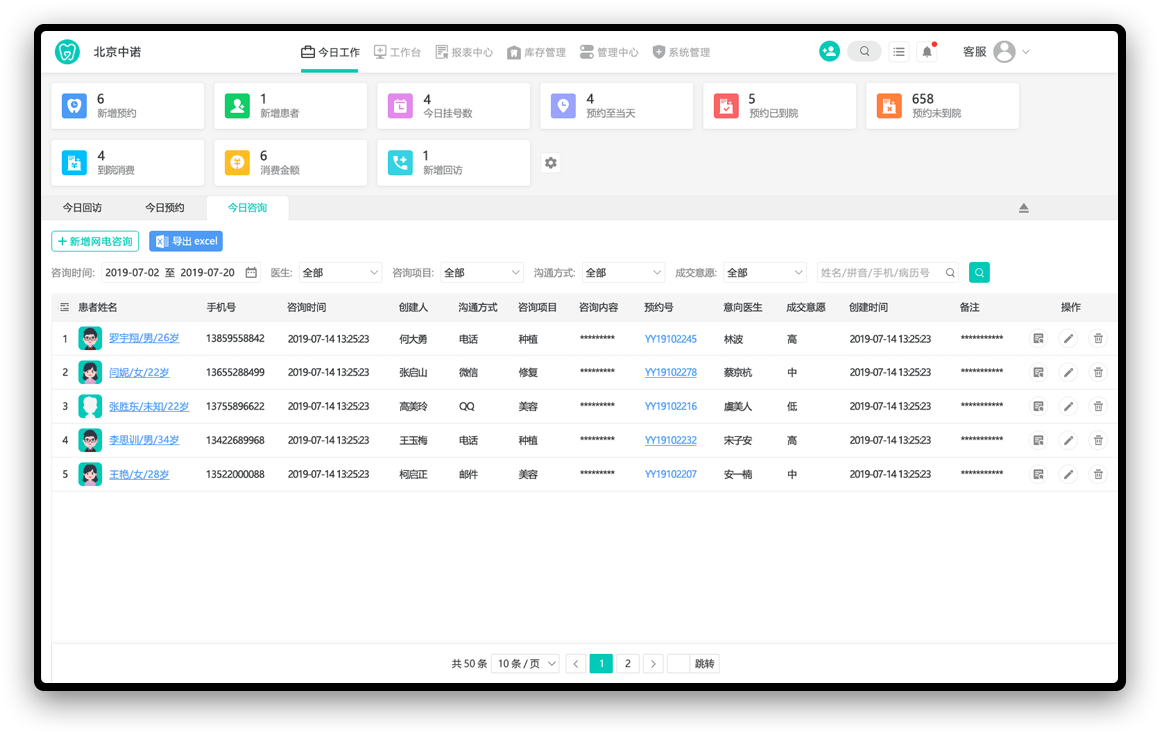Click 导出 excel button
This screenshot has width=1160, height=735.
186,241
